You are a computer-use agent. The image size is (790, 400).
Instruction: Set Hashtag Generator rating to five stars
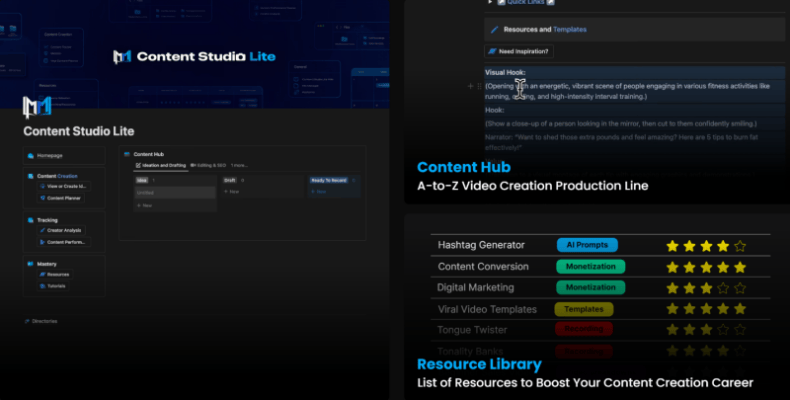click(x=739, y=245)
